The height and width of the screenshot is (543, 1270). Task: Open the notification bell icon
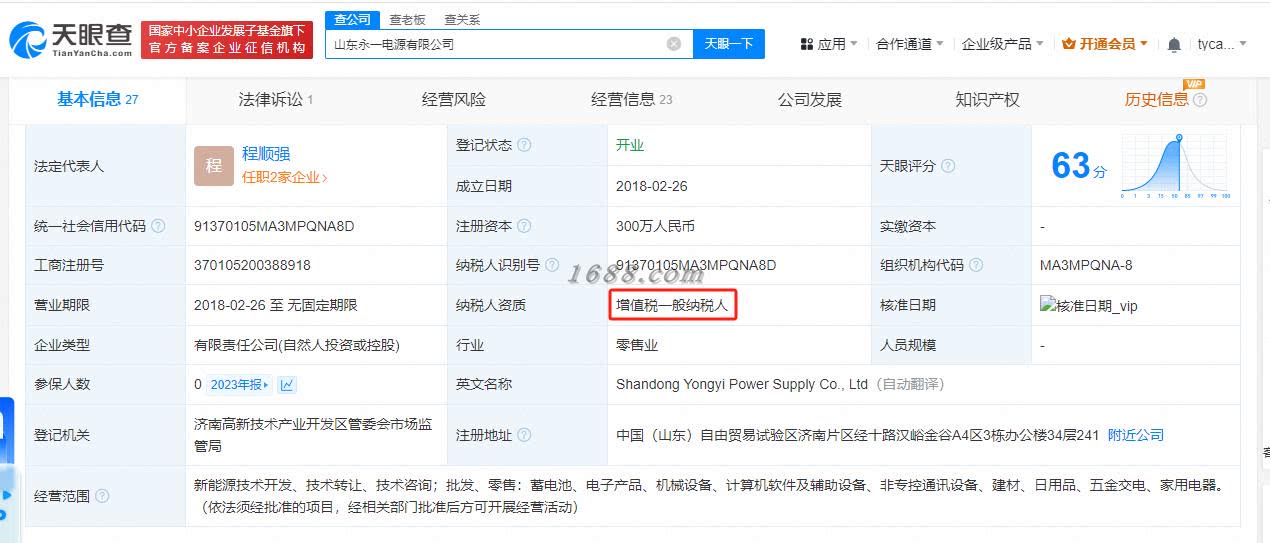[1174, 44]
